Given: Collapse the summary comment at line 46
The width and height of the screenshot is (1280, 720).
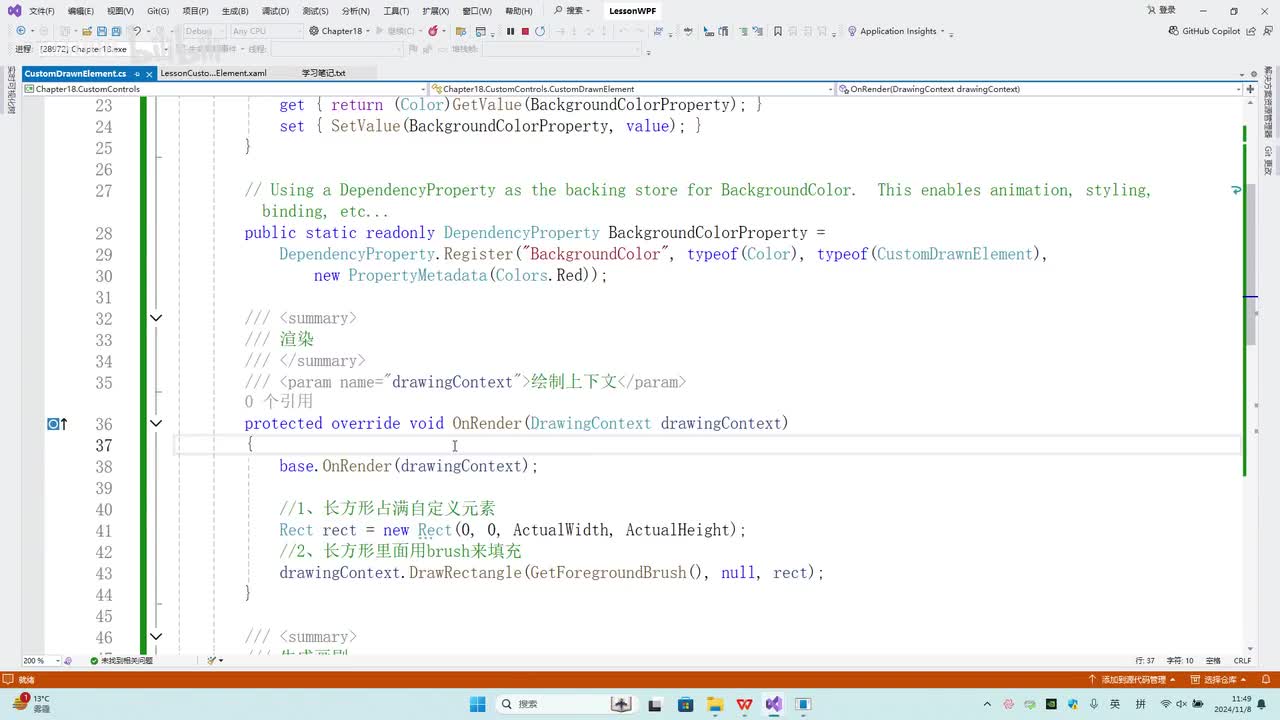Looking at the screenshot, I should coord(156,636).
